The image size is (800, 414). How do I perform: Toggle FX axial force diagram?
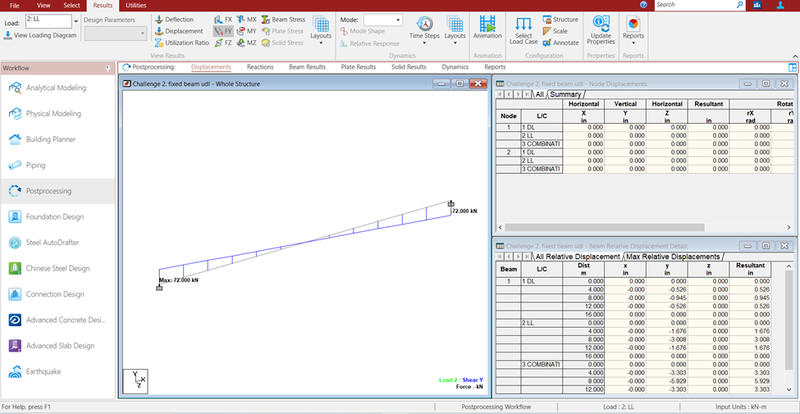click(223, 19)
